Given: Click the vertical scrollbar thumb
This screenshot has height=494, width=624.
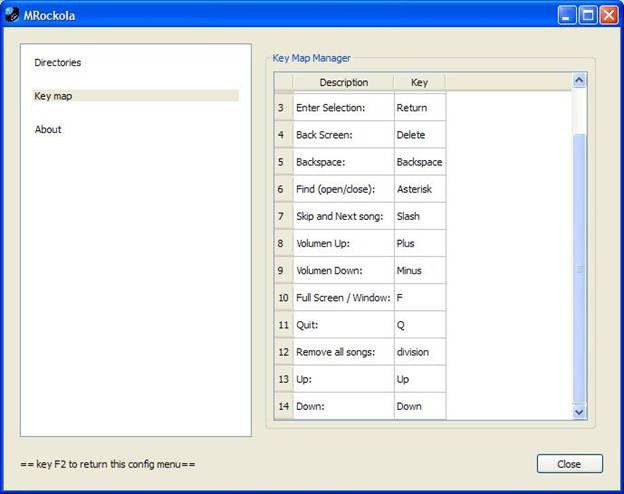Looking at the screenshot, I should pos(579,268).
